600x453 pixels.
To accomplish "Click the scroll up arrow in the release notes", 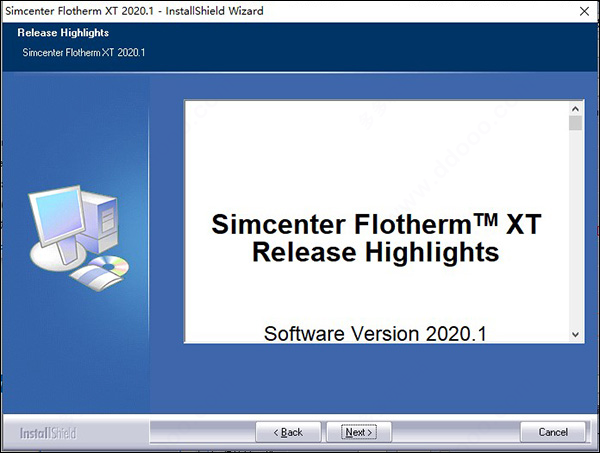I will coord(575,109).
